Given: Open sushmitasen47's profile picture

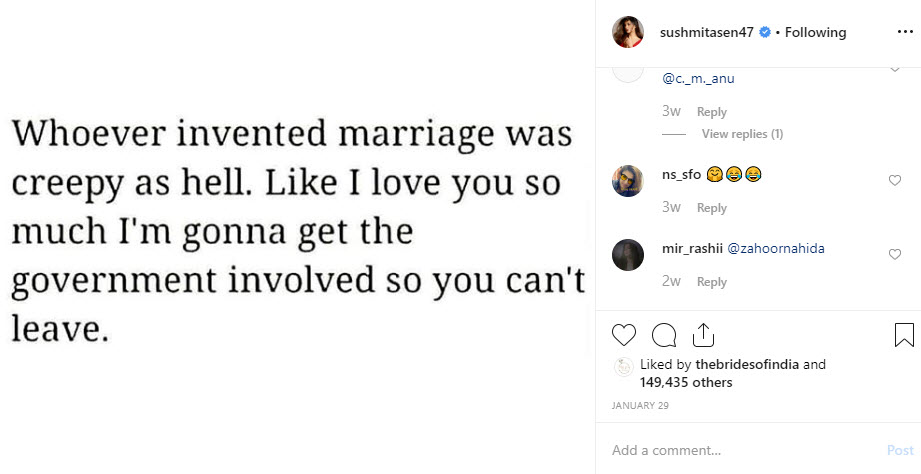Looking at the screenshot, I should 628,32.
